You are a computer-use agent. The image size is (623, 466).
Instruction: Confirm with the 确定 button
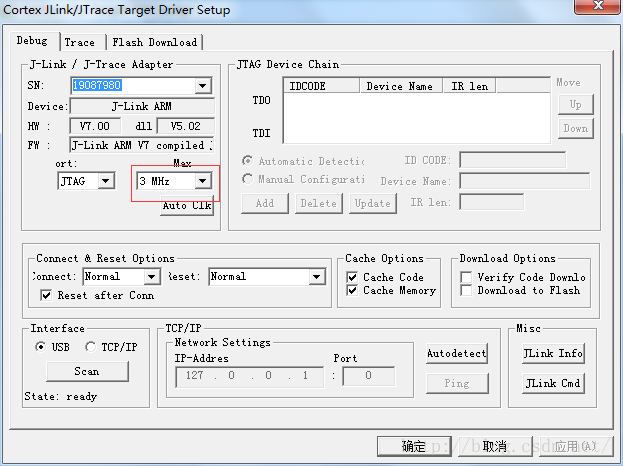click(x=414, y=447)
